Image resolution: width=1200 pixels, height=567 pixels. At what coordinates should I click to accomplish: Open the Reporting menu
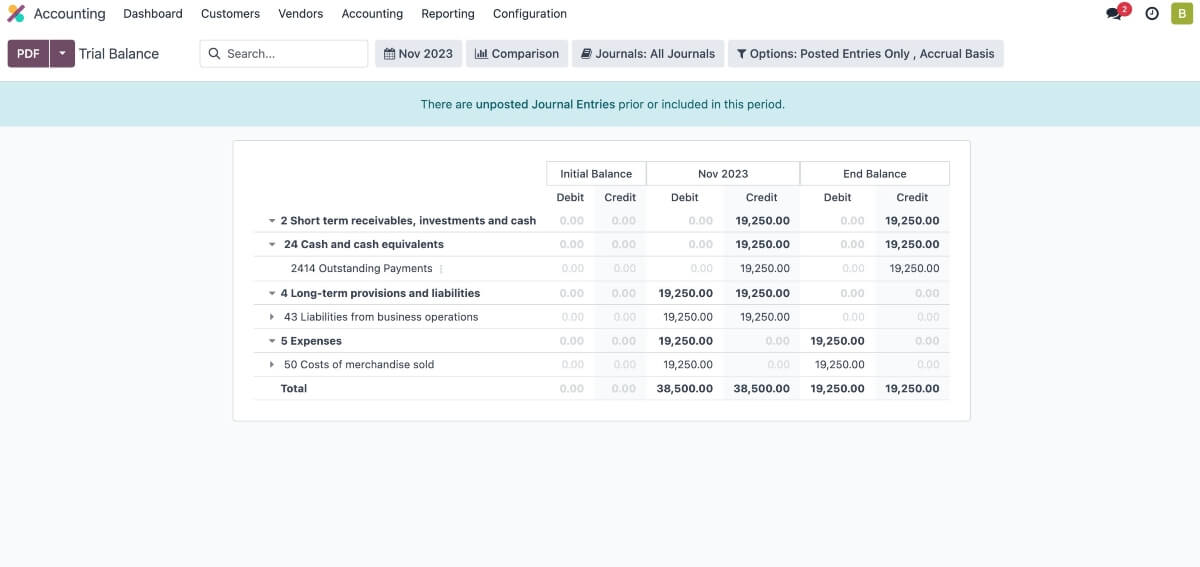tap(448, 14)
